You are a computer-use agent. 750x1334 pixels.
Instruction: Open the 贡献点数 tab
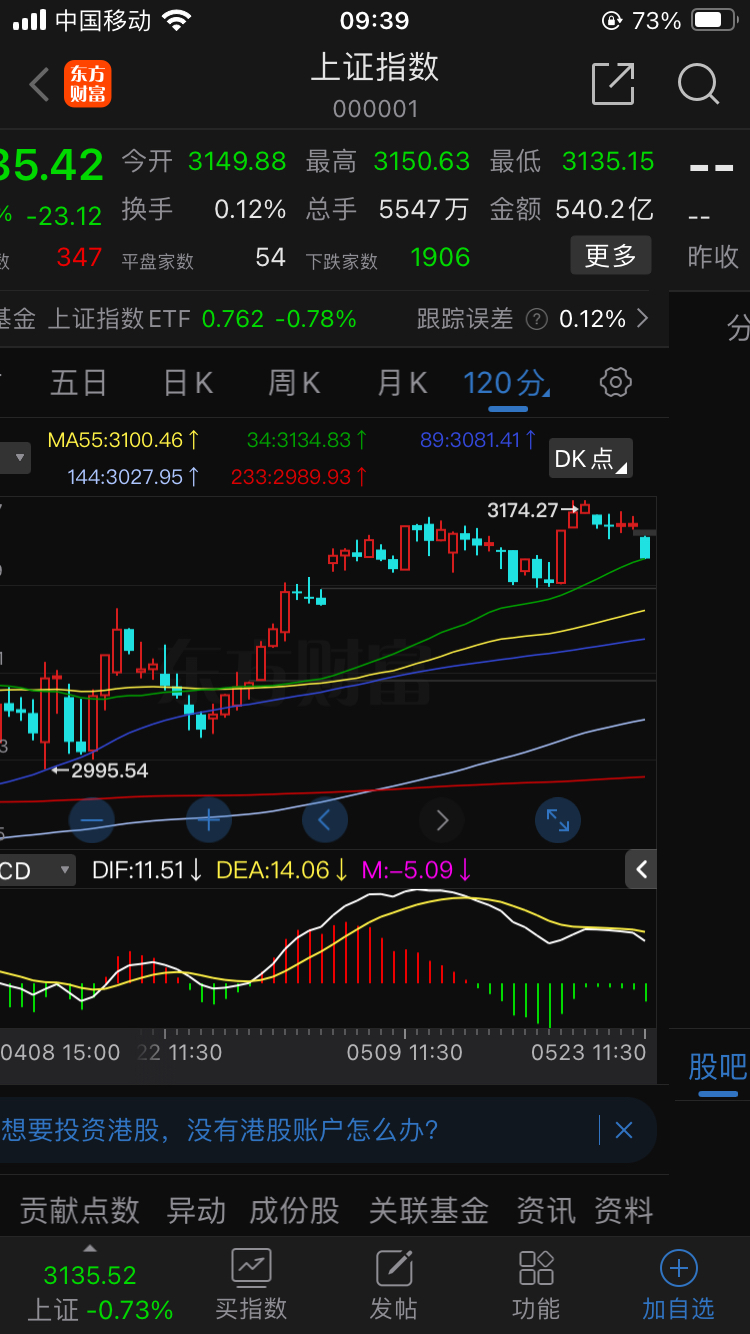pos(80,1211)
